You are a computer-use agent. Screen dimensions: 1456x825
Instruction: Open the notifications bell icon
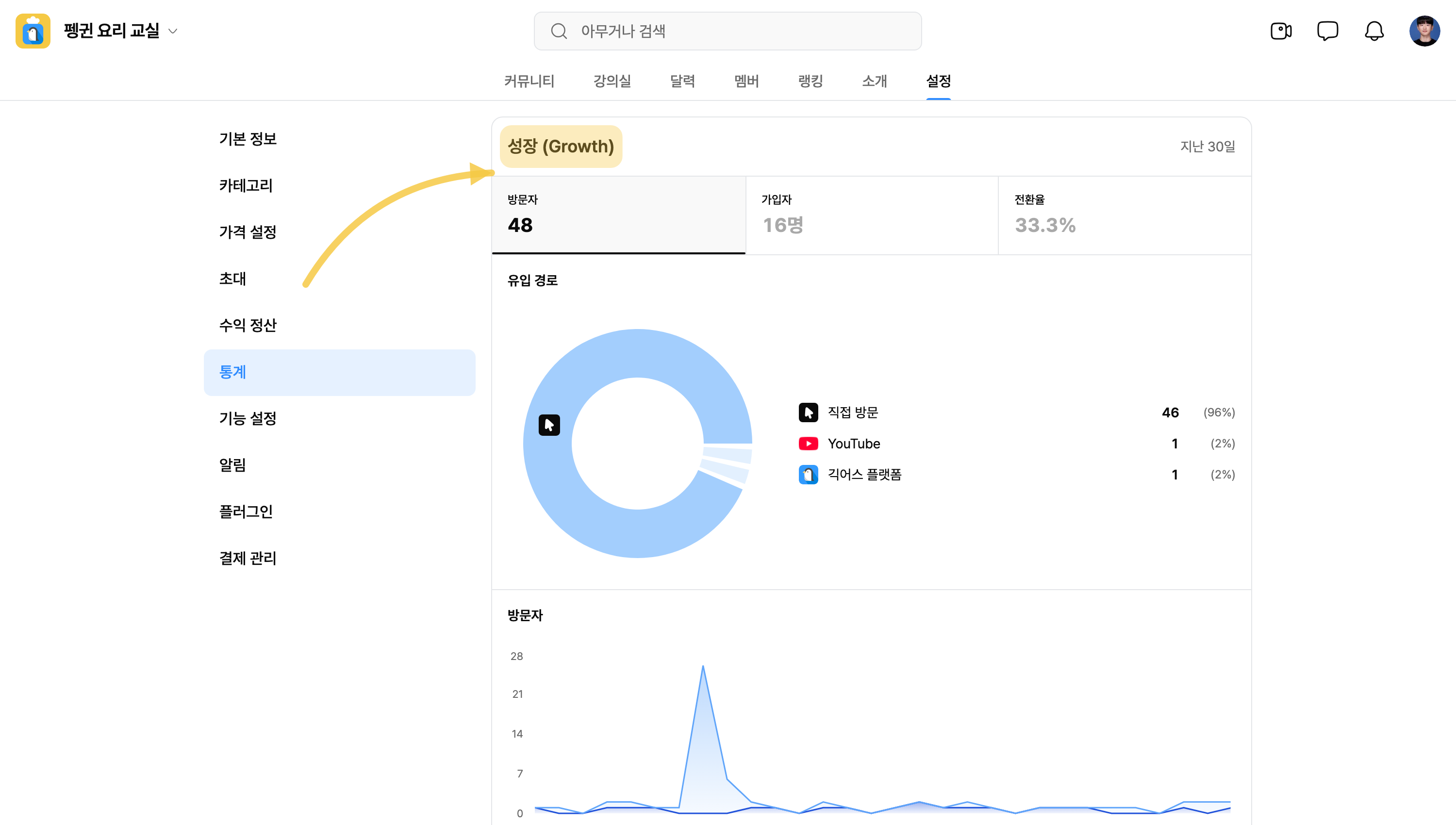[x=1374, y=31]
